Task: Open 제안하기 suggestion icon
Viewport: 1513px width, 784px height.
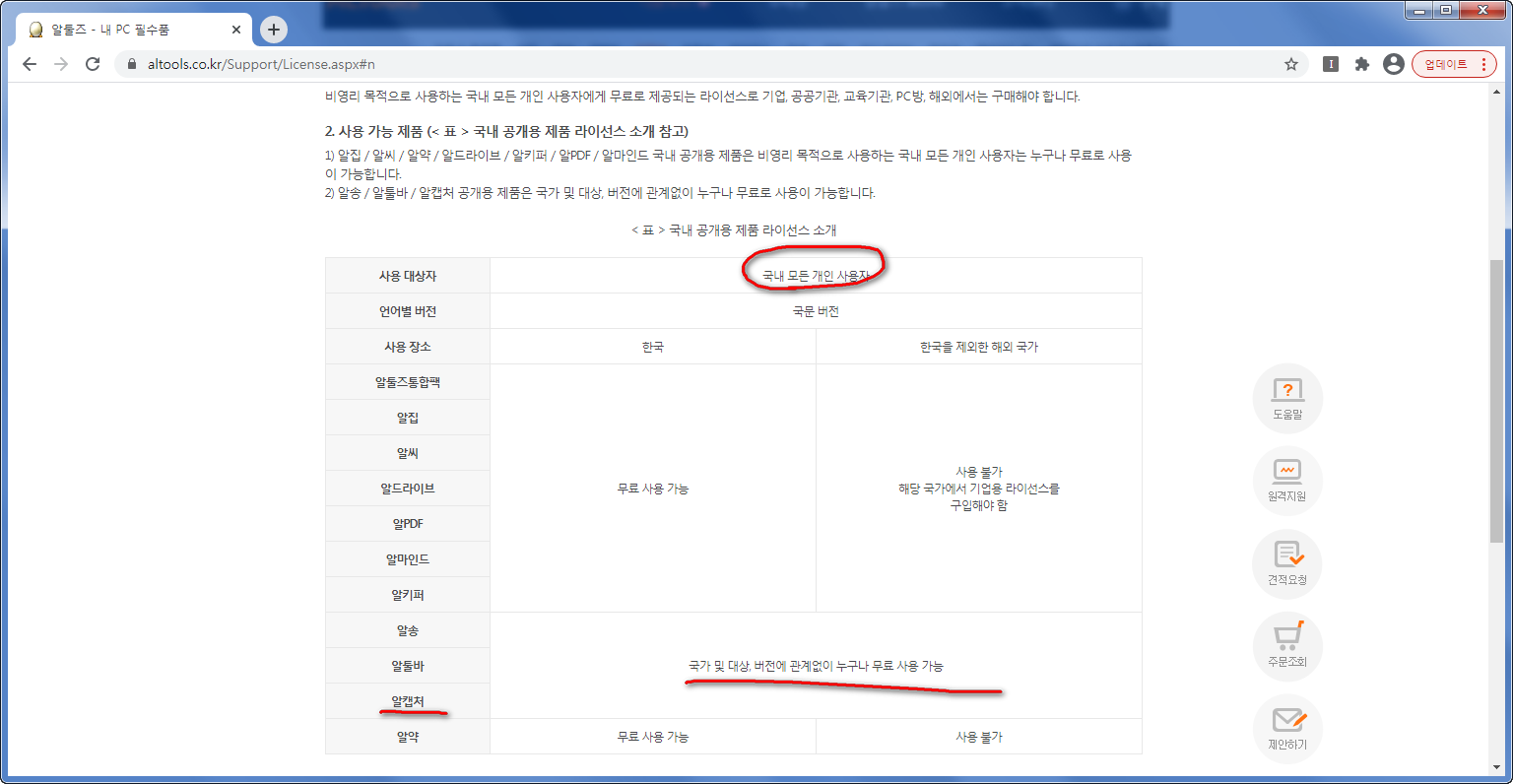Action: click(1287, 730)
